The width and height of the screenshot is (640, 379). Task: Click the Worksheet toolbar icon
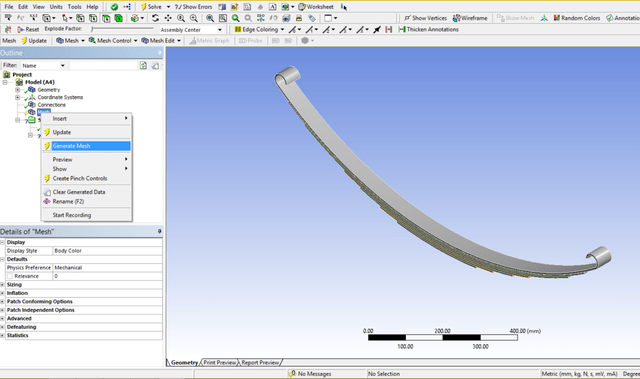tap(316, 7)
